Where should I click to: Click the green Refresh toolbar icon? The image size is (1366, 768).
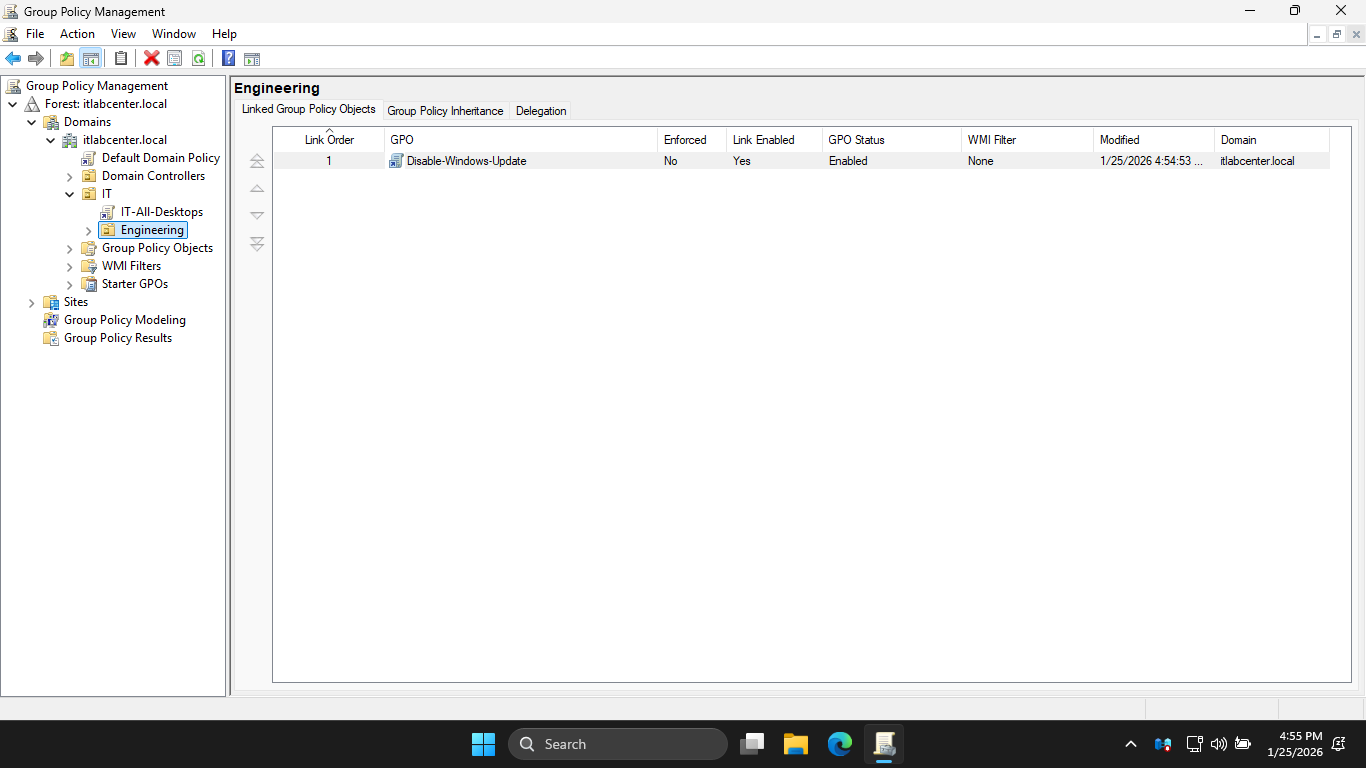[198, 58]
